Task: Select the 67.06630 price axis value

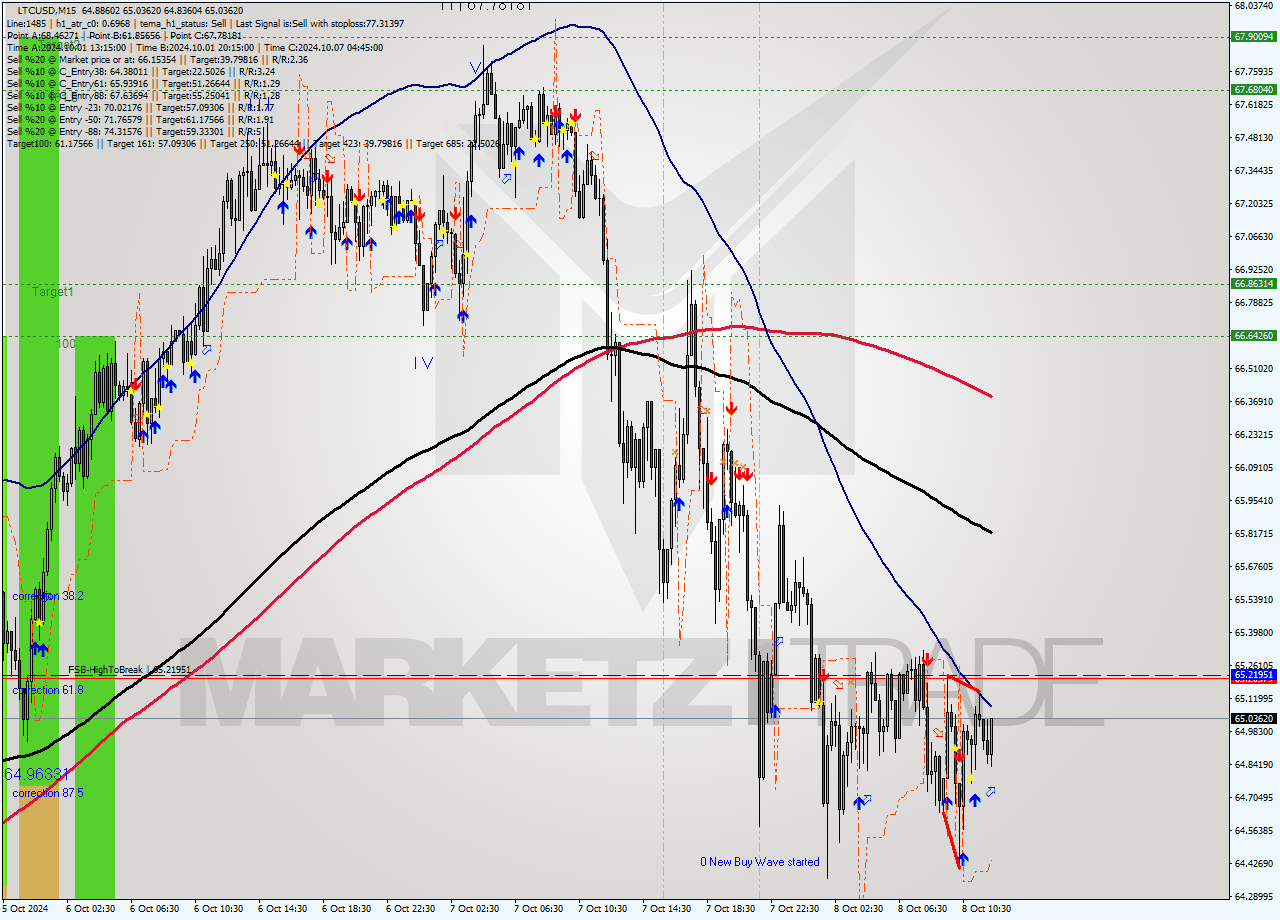Action: pyautogui.click(x=1254, y=236)
